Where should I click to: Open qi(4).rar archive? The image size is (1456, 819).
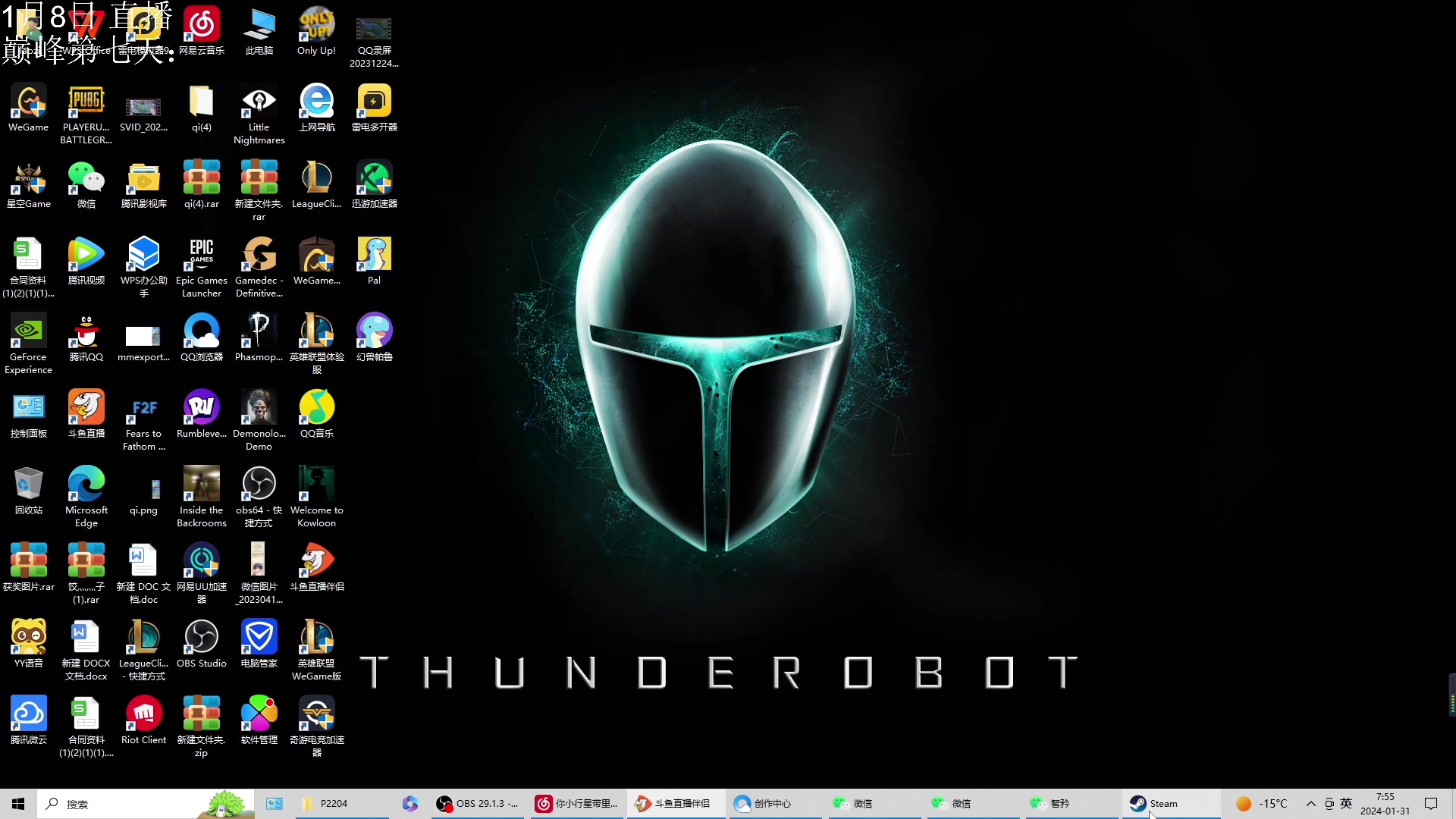click(x=202, y=185)
